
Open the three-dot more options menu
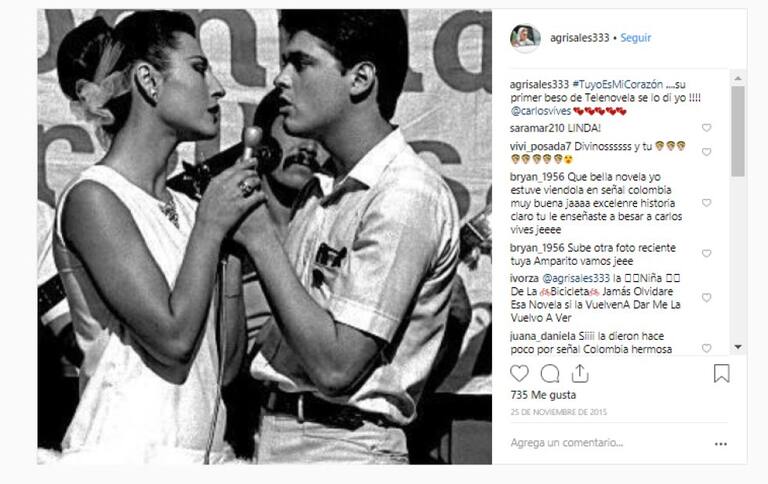pos(720,444)
